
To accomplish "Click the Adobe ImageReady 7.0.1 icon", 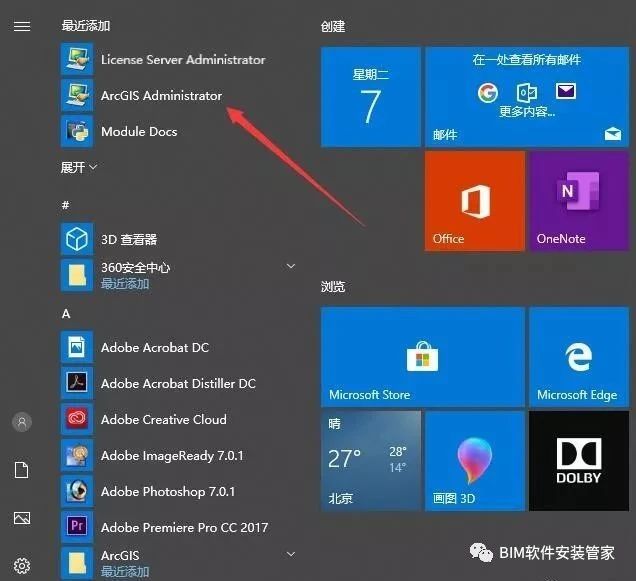I will pyautogui.click(x=77, y=455).
